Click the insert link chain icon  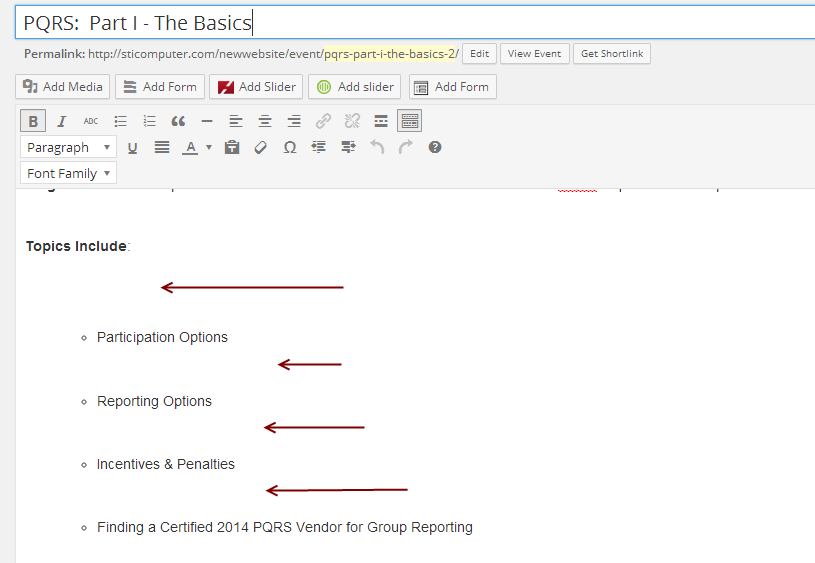pos(323,121)
